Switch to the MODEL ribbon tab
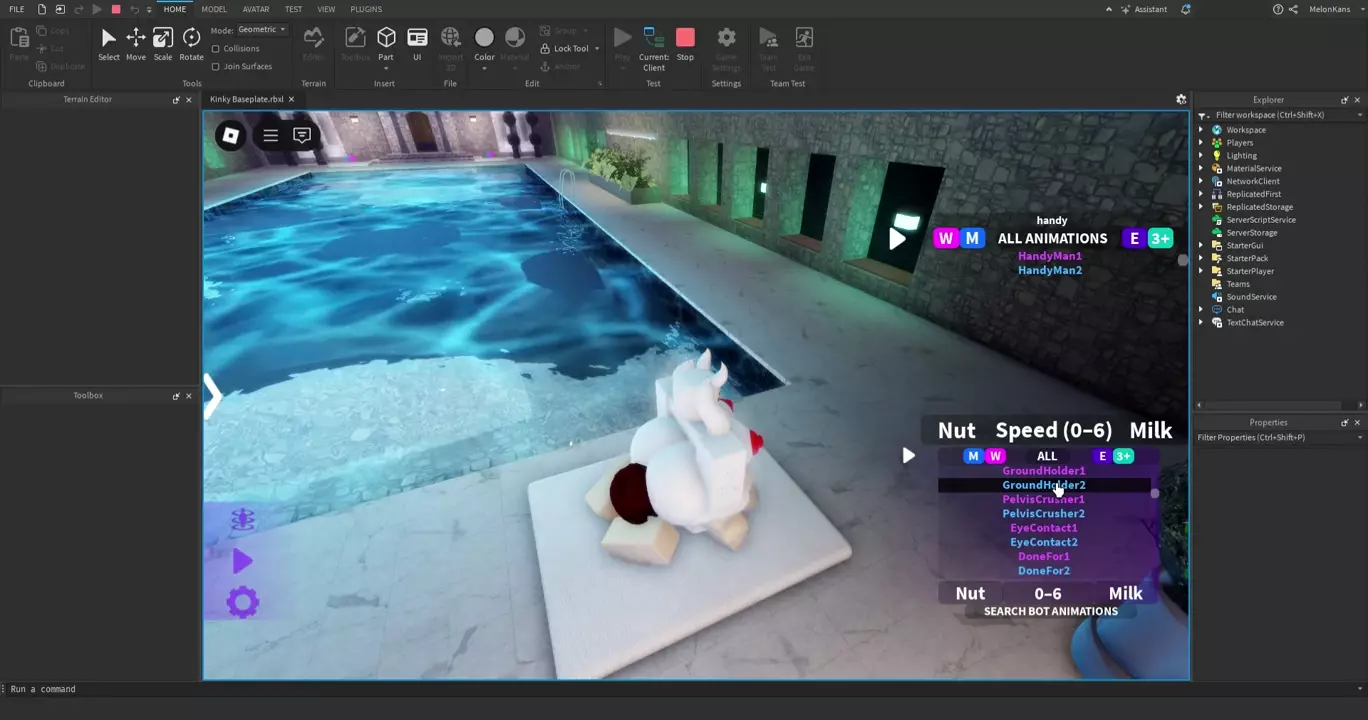This screenshot has width=1368, height=720. 214,9
